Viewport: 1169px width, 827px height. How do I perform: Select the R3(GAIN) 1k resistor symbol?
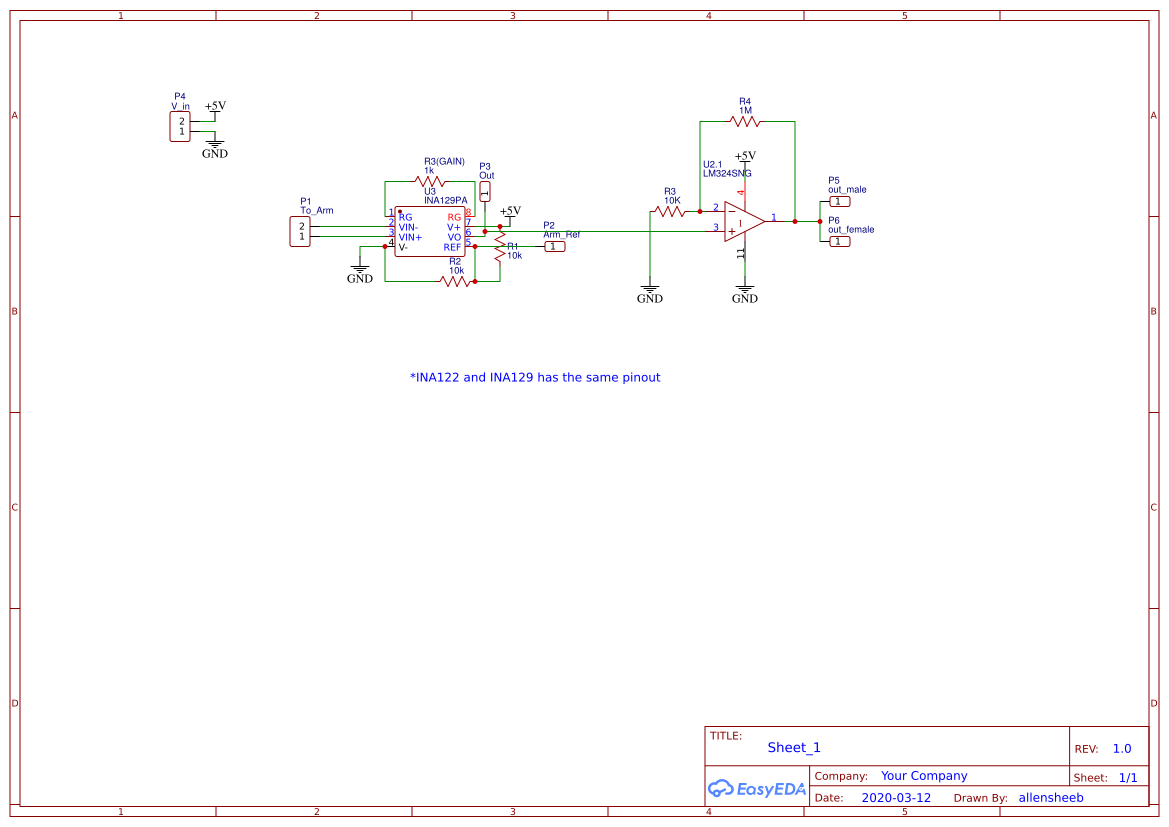[x=429, y=182]
